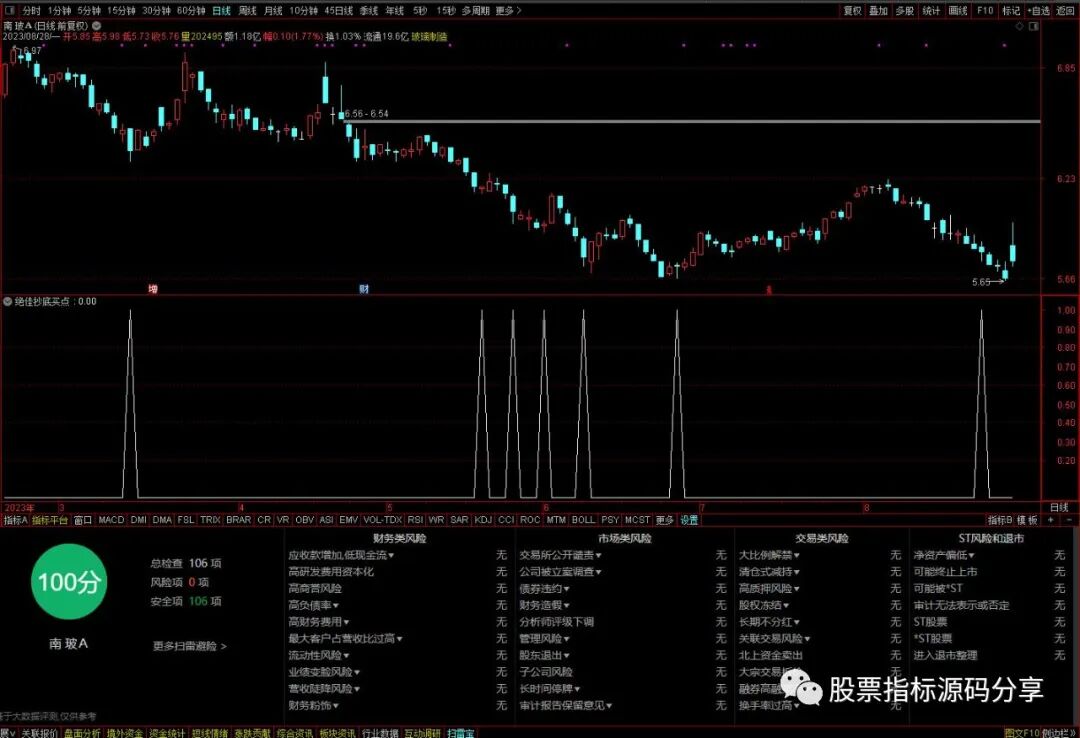Screen dimensions: 1080x738
Task: Select KDJ indicator tab
Action: [483, 520]
